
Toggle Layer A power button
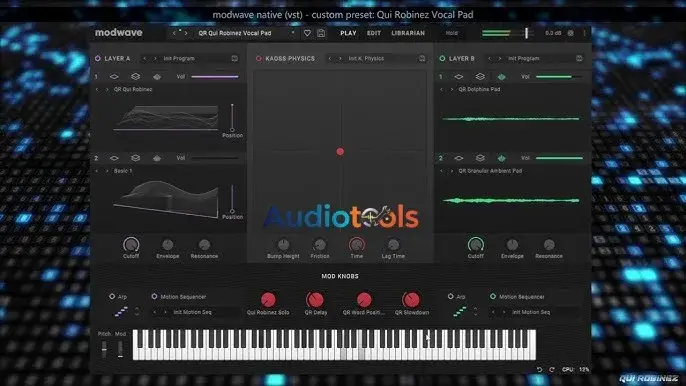(98, 58)
